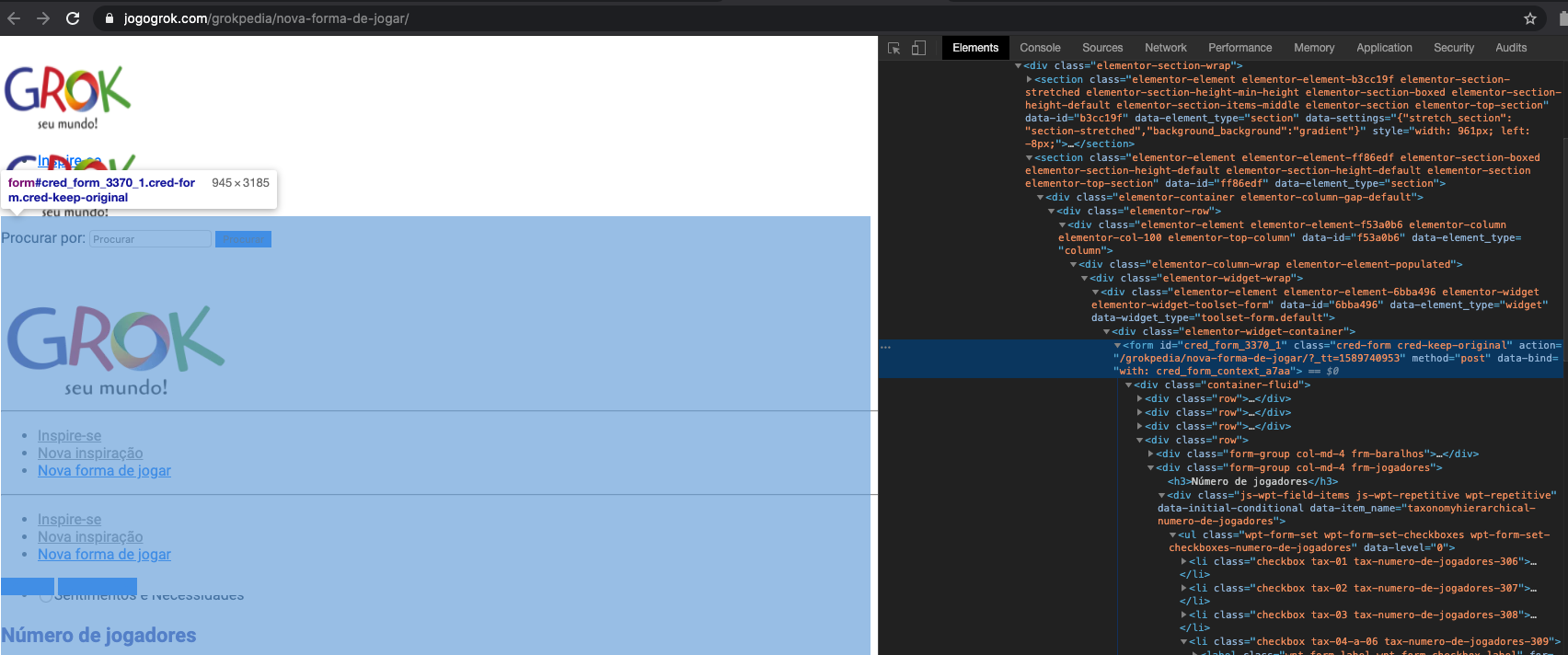Open the Performance tab
This screenshot has width=1568, height=655.
(x=1240, y=48)
